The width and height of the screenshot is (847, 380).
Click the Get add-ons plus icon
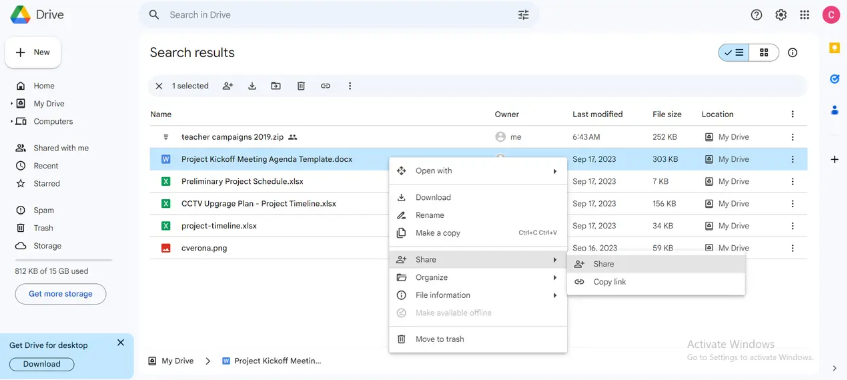[x=834, y=159]
